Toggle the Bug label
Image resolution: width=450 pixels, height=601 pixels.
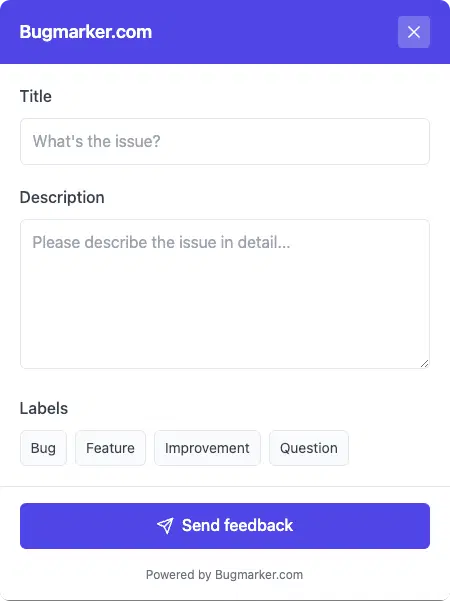coord(43,448)
